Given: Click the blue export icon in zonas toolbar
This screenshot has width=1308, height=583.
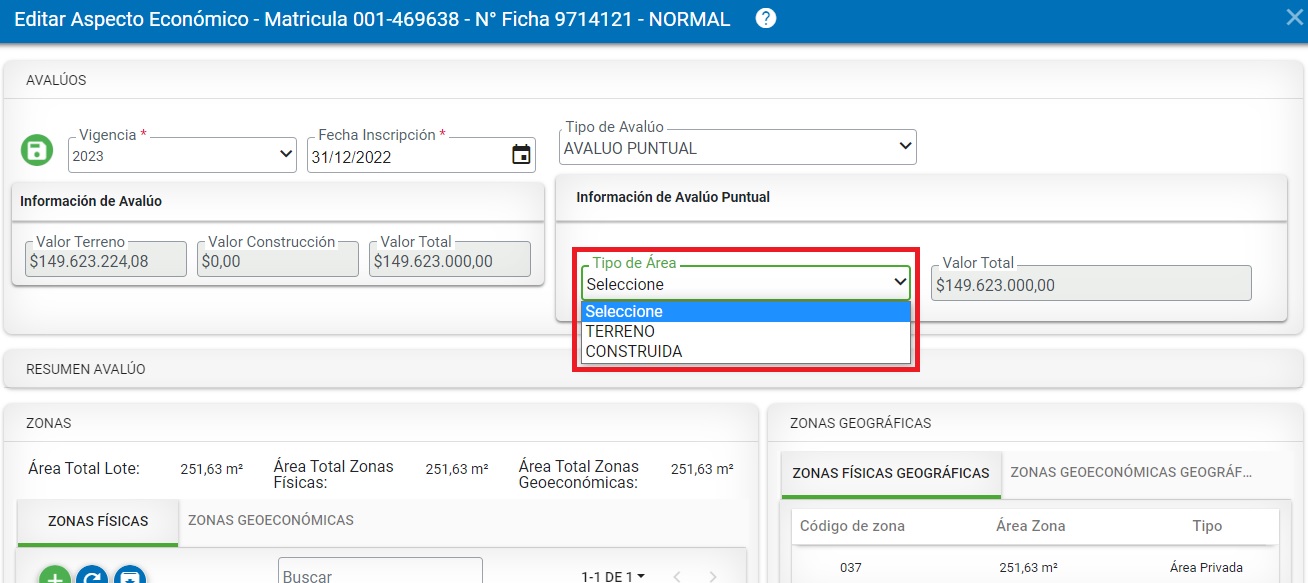Looking at the screenshot, I should click(130, 577).
